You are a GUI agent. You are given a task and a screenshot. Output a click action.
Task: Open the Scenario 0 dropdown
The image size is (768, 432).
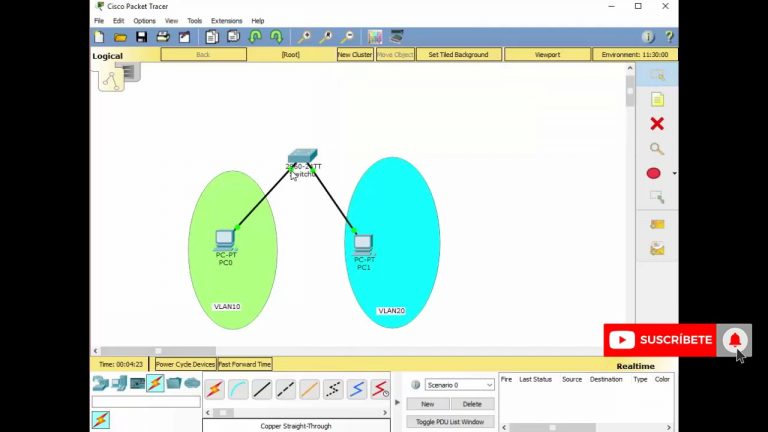[459, 385]
